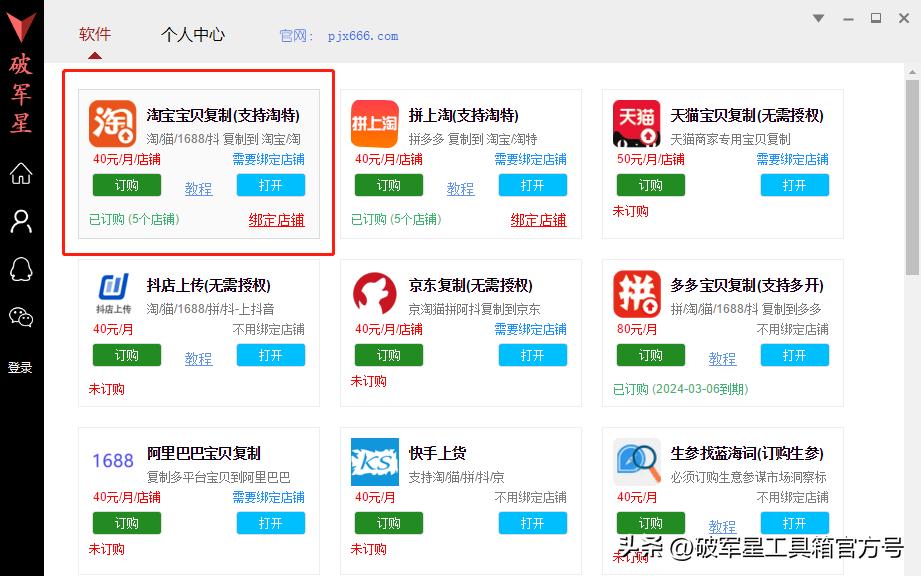Switch to the 软件 tab
The width and height of the screenshot is (921, 576).
[x=95, y=32]
